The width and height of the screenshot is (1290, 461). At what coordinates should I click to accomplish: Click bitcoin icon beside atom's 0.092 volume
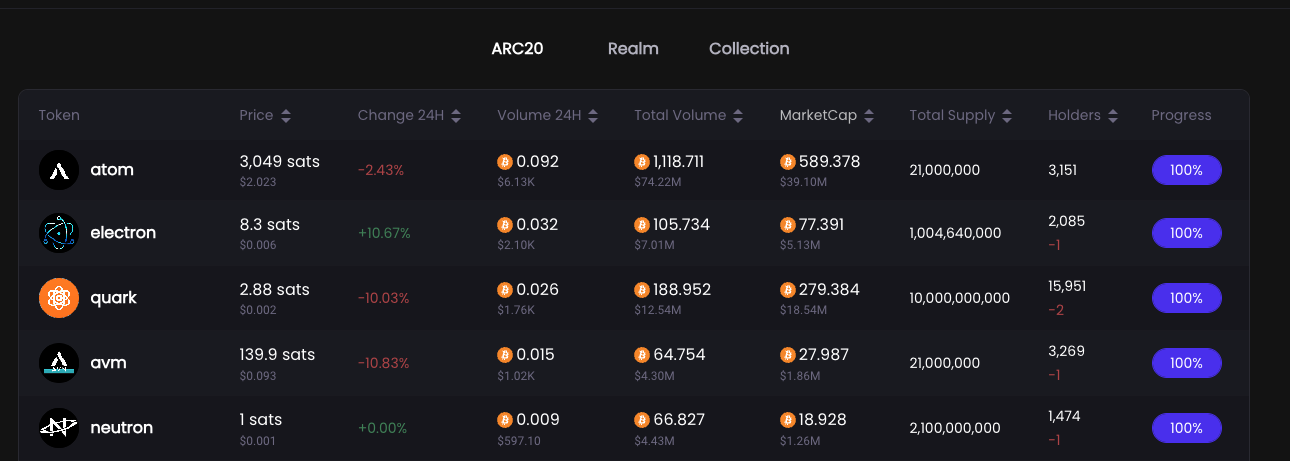(505, 162)
